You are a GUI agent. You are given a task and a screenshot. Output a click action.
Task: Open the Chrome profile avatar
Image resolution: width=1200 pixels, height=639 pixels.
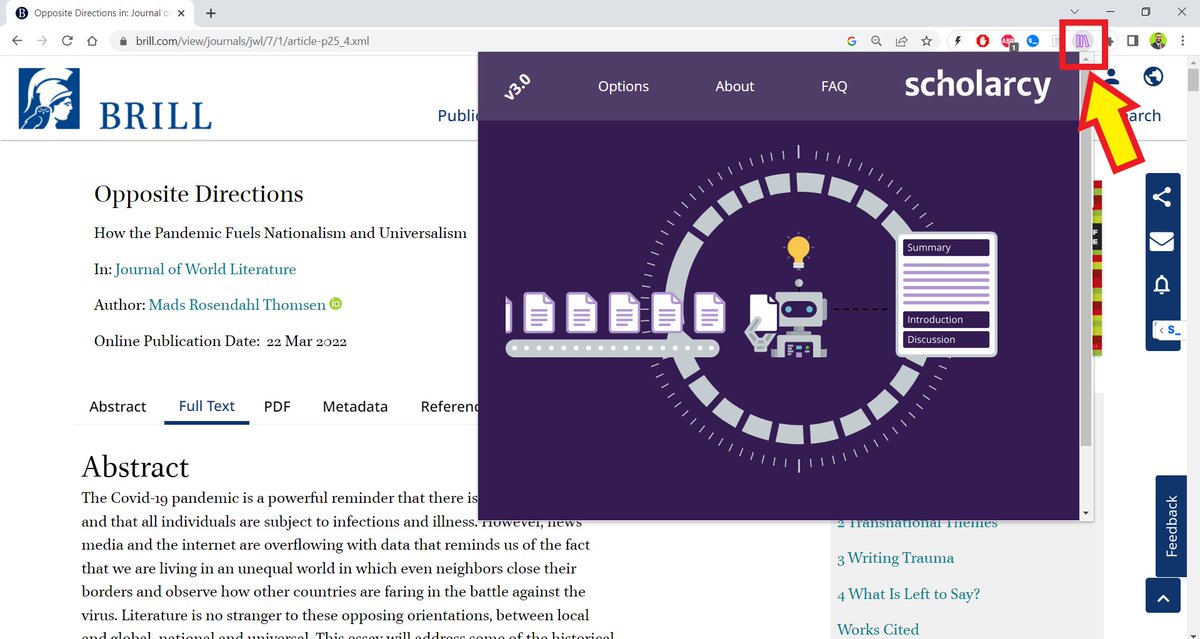tap(1158, 41)
